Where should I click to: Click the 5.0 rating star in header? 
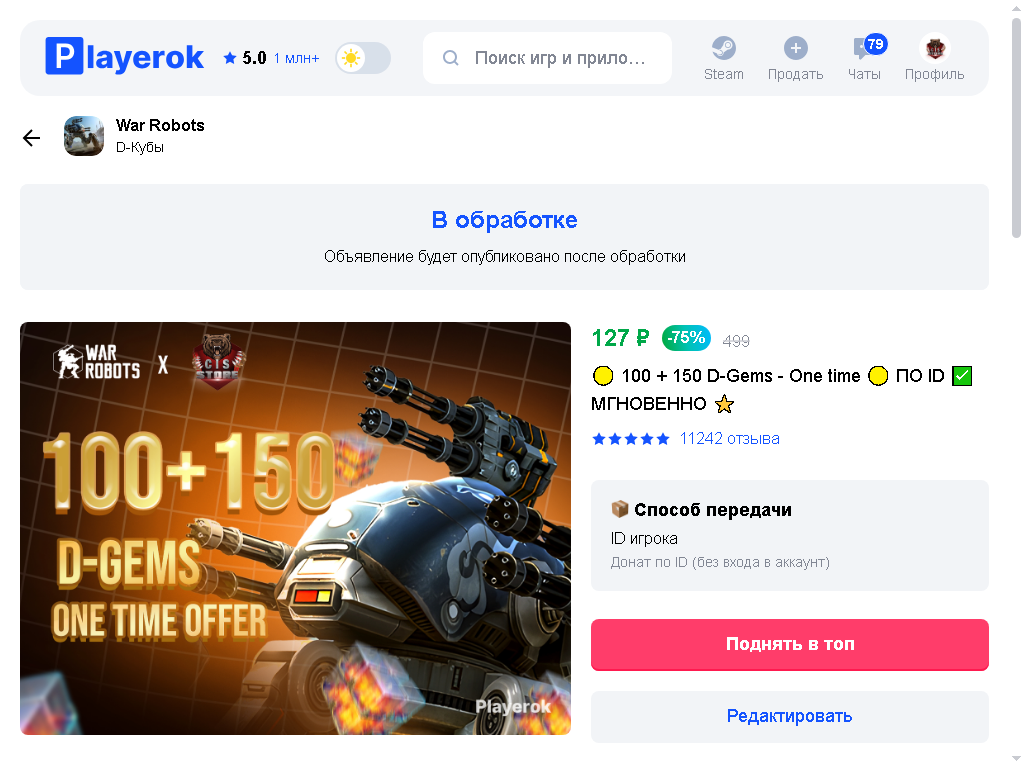(229, 58)
